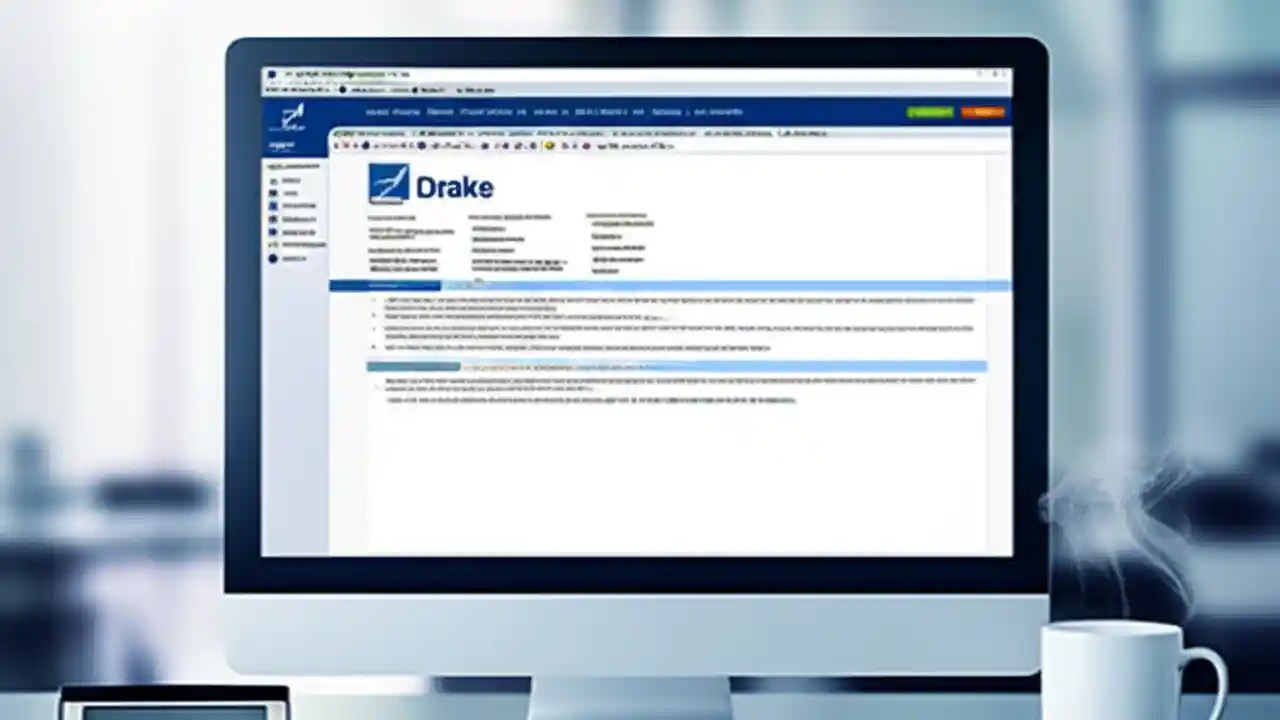
Task: Select the third sidebar icon from the top
Action: click(x=272, y=205)
